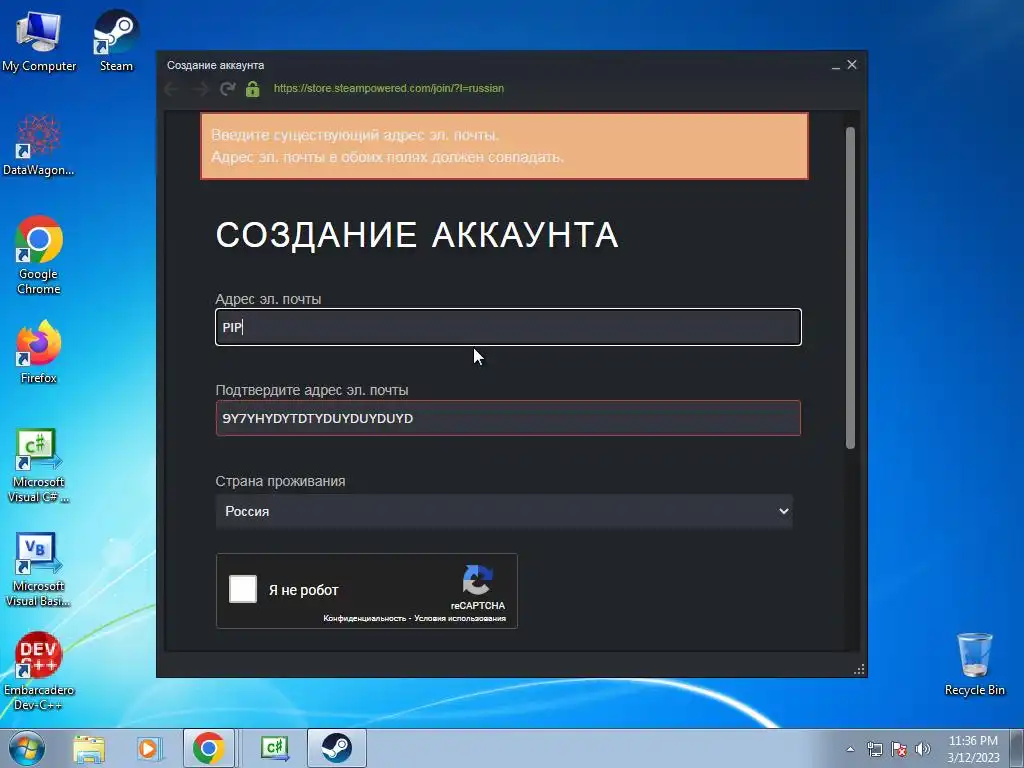Open File Explorer from the taskbar
Image resolution: width=1024 pixels, height=768 pixels.
click(x=89, y=748)
